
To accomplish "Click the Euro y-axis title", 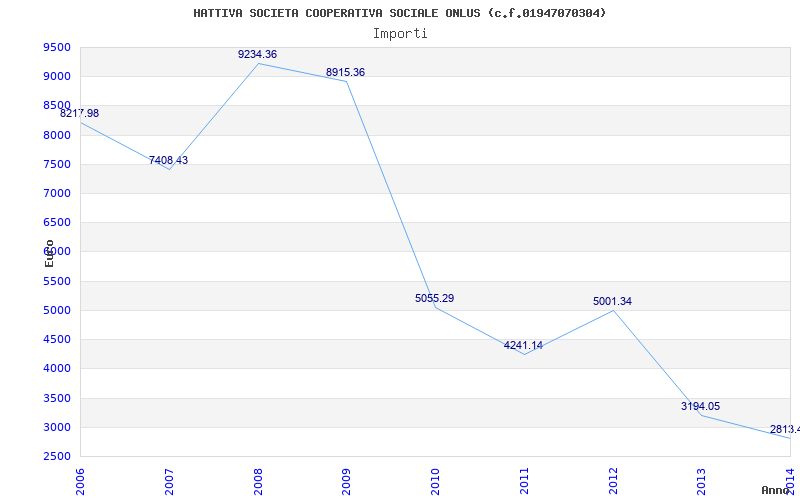I will (x=49, y=253).
